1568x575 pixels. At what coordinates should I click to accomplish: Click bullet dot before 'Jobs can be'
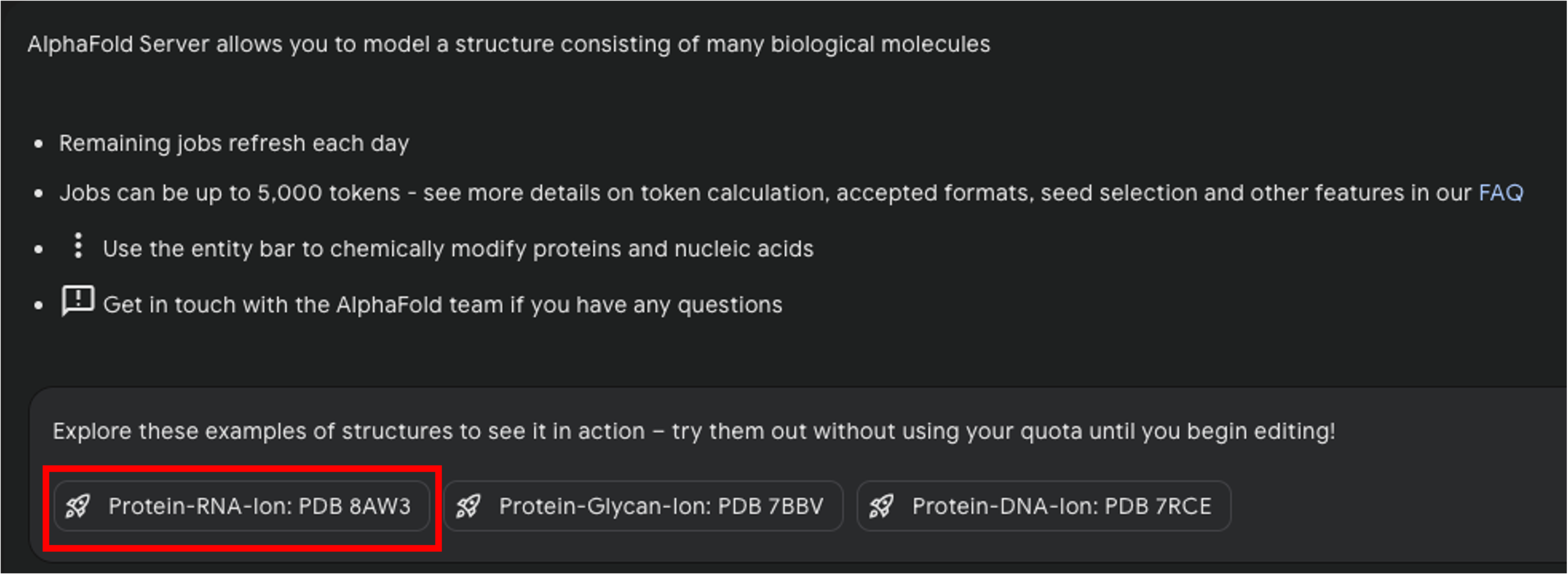coord(39,194)
